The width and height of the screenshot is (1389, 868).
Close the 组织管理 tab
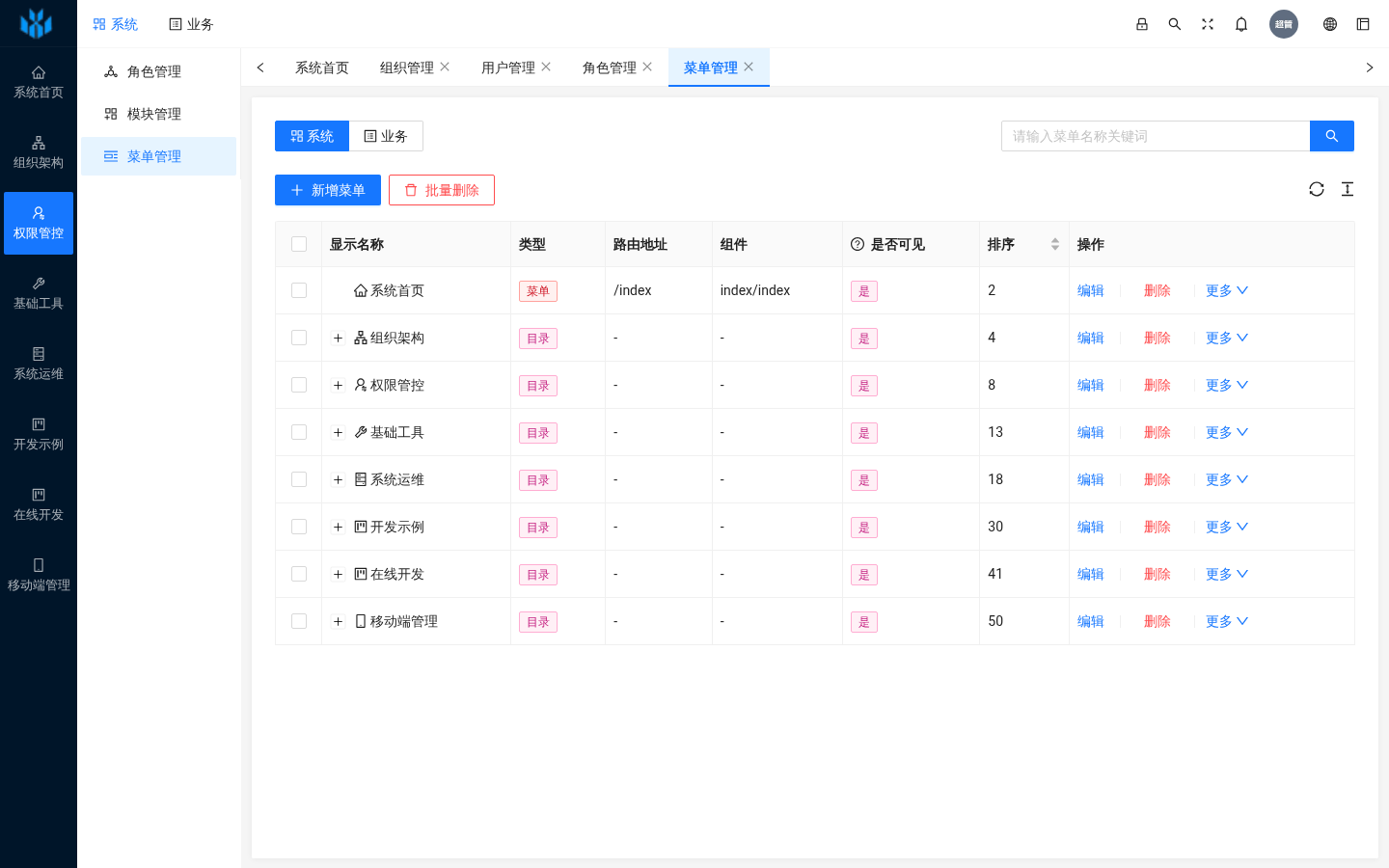445,67
